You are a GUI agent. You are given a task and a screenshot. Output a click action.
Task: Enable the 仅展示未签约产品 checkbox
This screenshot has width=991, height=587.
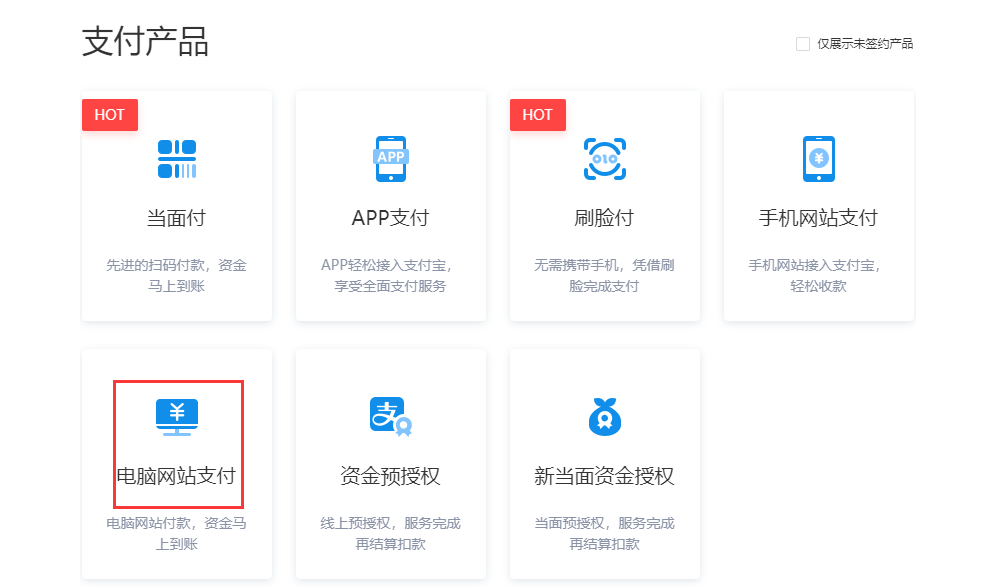click(802, 44)
